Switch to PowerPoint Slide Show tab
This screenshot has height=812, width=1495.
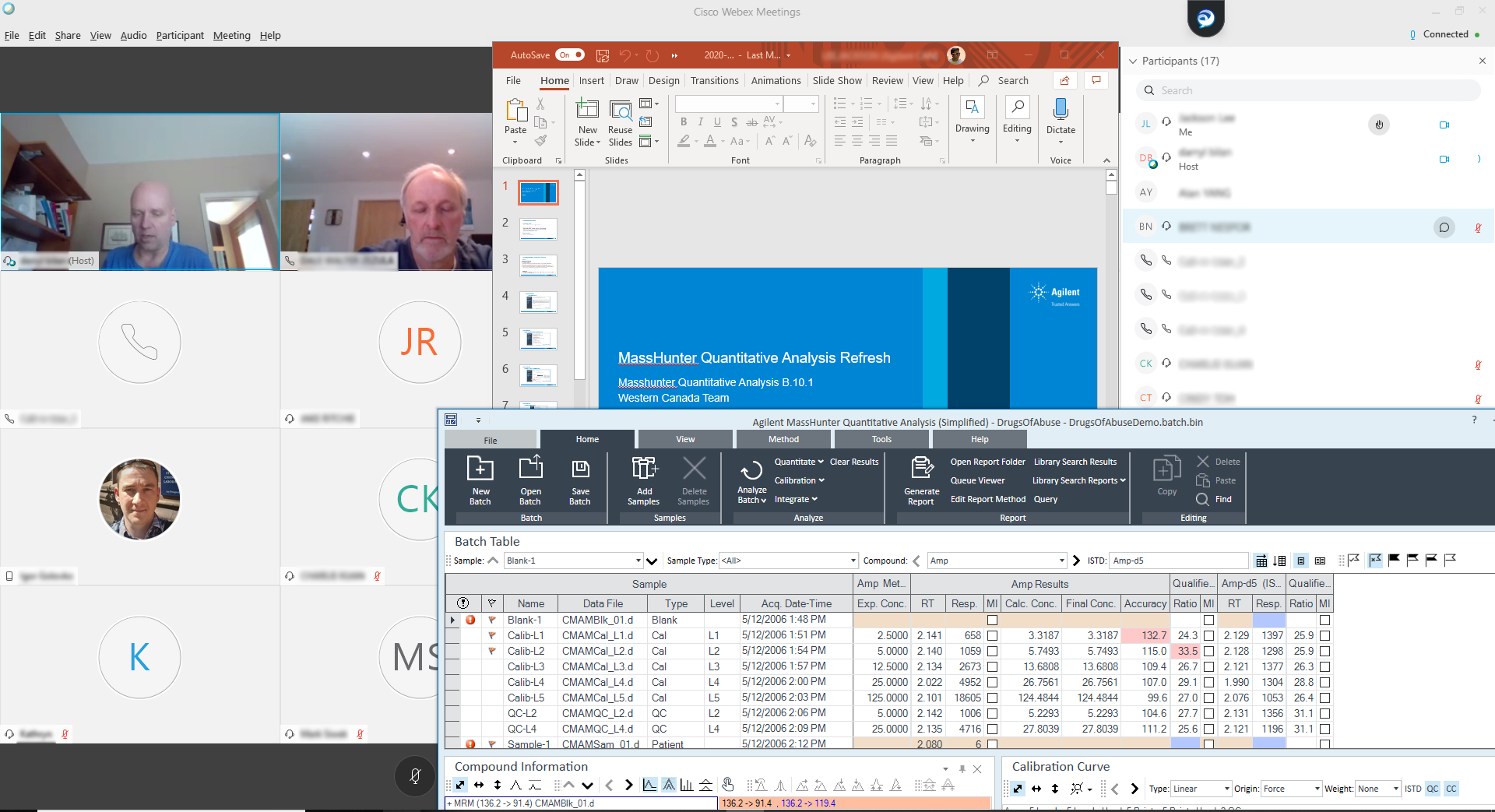(x=837, y=80)
